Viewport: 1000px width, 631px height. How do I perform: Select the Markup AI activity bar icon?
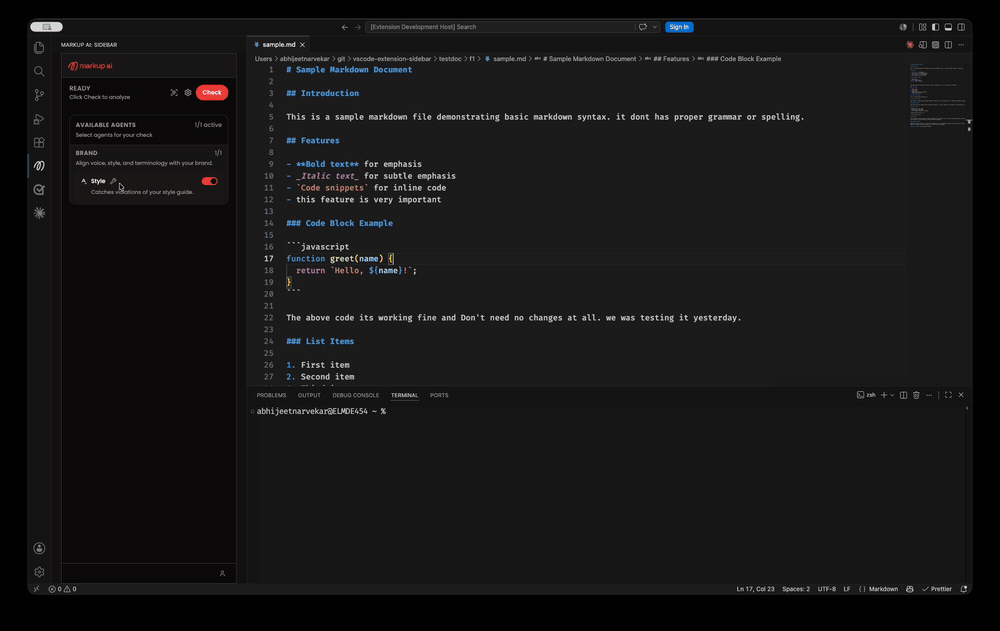click(x=39, y=166)
